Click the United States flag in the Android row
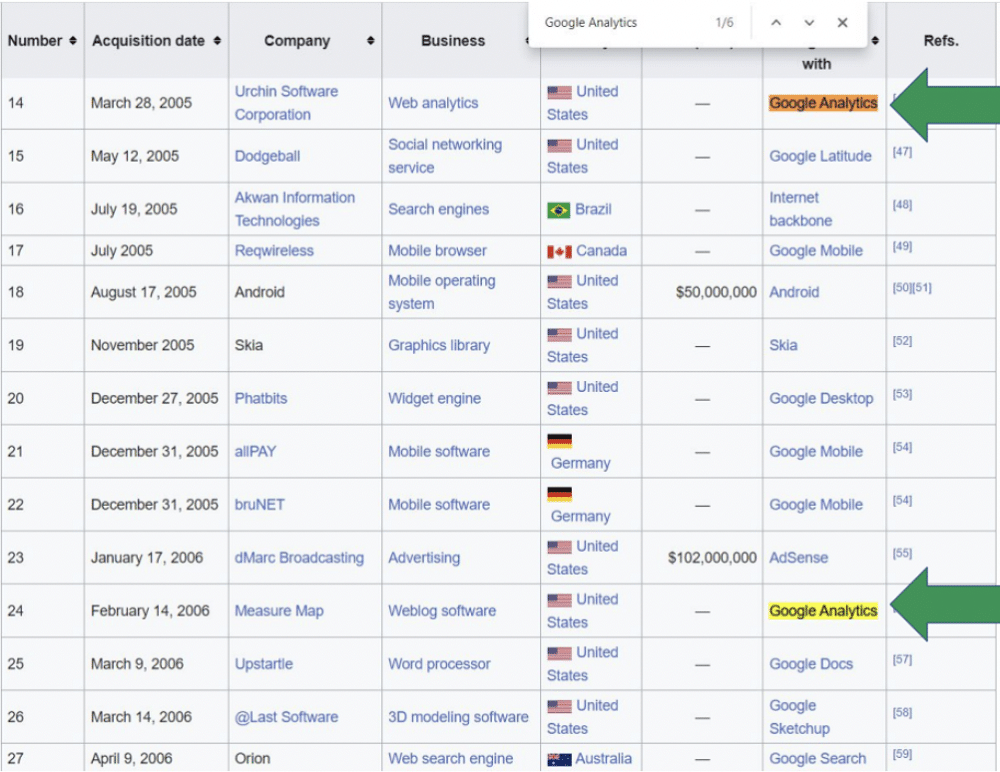Viewport: 1000px width, 772px height. (560, 281)
